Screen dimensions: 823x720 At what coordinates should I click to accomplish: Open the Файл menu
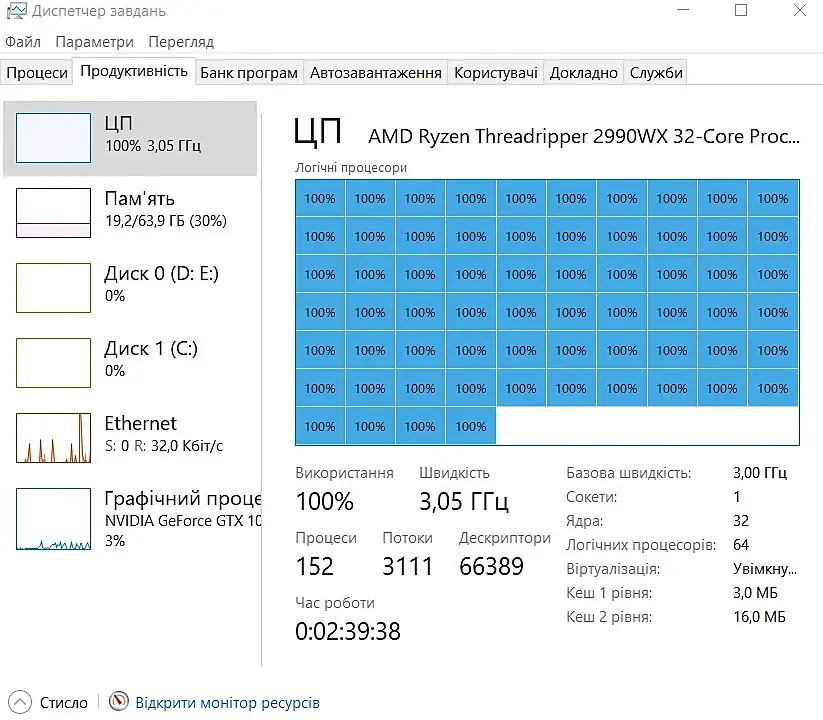click(x=23, y=41)
